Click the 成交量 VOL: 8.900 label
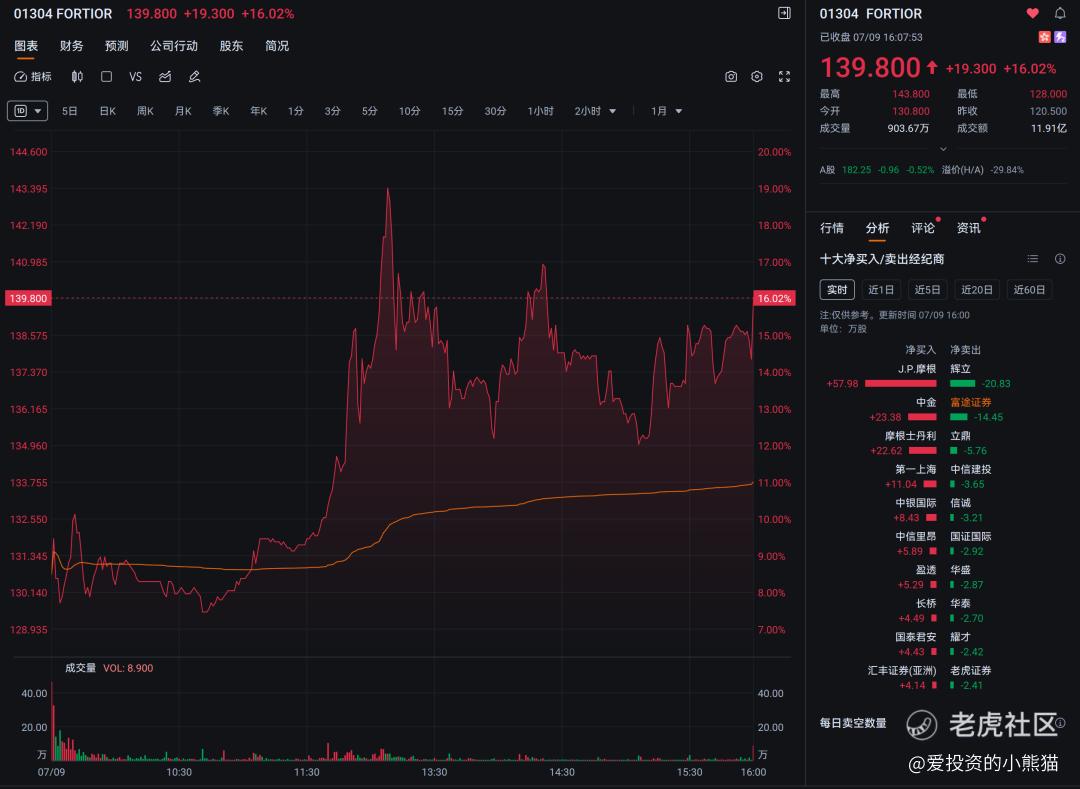This screenshot has width=1080, height=789. [x=109, y=668]
